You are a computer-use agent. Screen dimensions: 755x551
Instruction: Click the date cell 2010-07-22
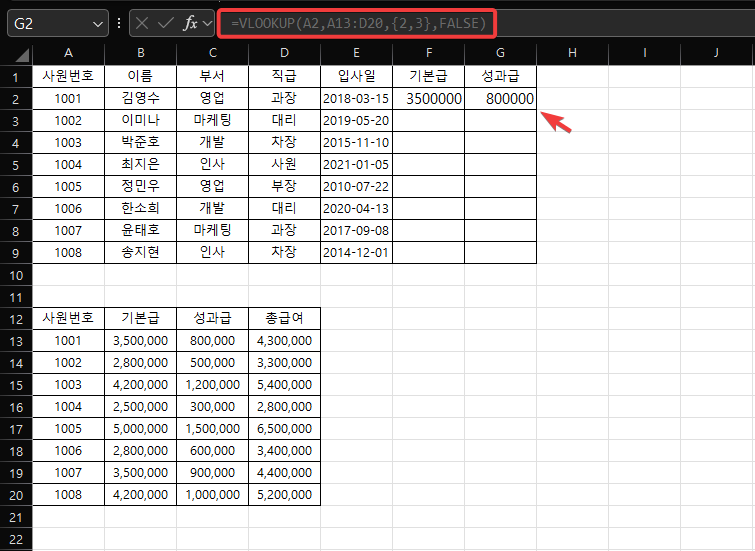click(356, 186)
